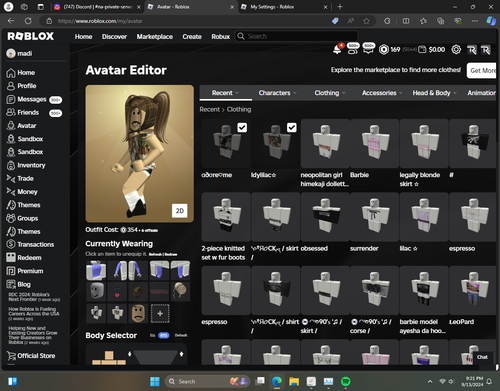This screenshot has width=500, height=391.
Task: Switch to the My Settings - Roblox tab
Action: click(x=283, y=7)
